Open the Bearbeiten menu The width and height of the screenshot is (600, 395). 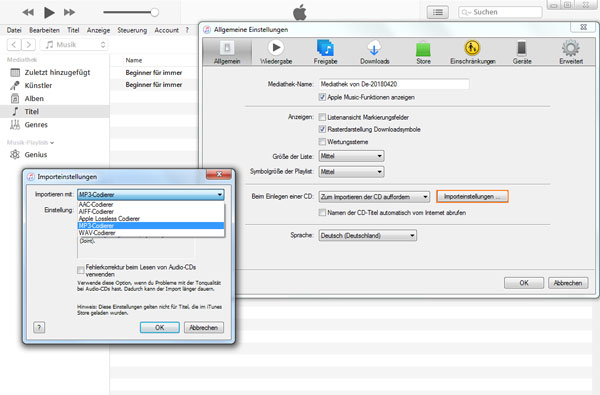coord(44,30)
